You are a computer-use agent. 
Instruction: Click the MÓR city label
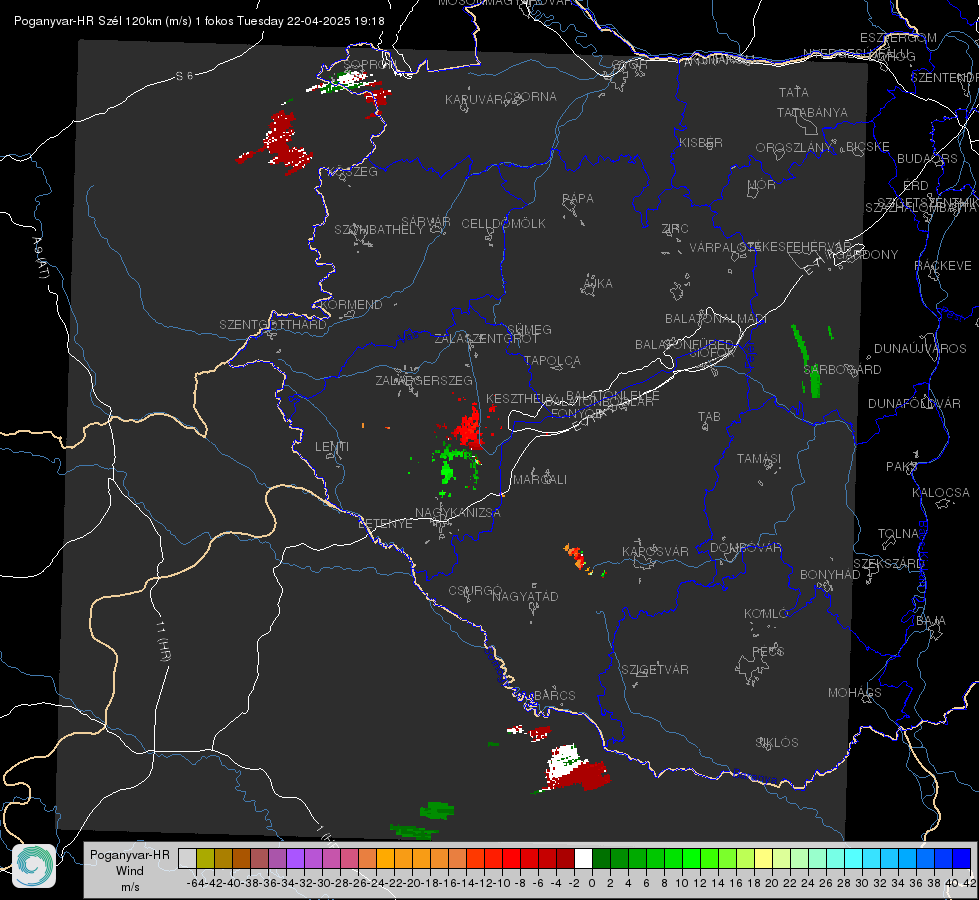(762, 184)
